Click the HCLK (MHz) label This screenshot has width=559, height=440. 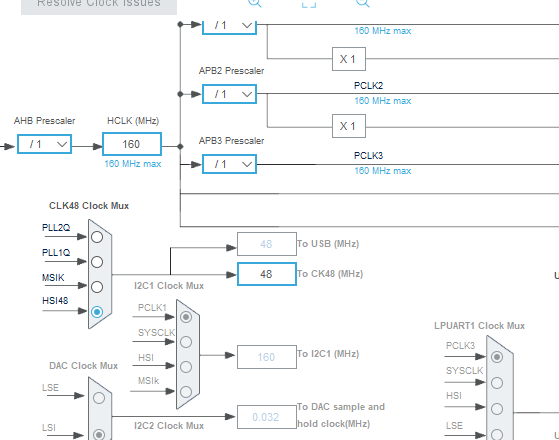(x=133, y=121)
